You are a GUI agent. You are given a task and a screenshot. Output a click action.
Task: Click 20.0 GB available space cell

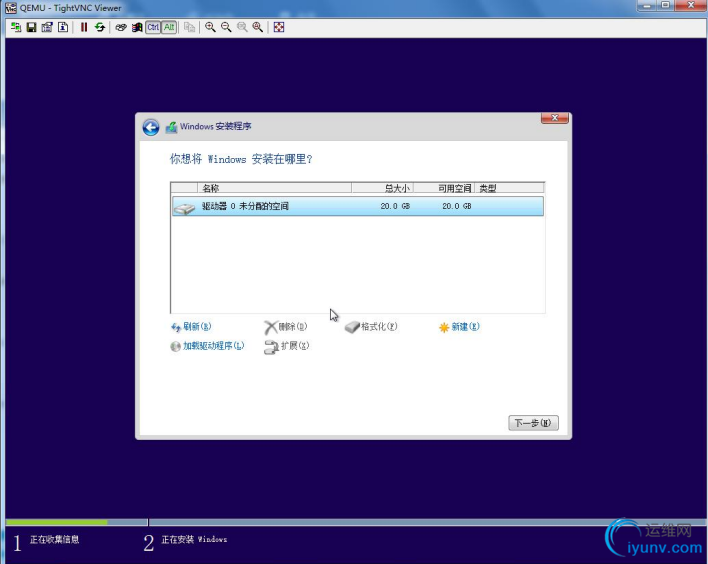[x=456, y=206]
